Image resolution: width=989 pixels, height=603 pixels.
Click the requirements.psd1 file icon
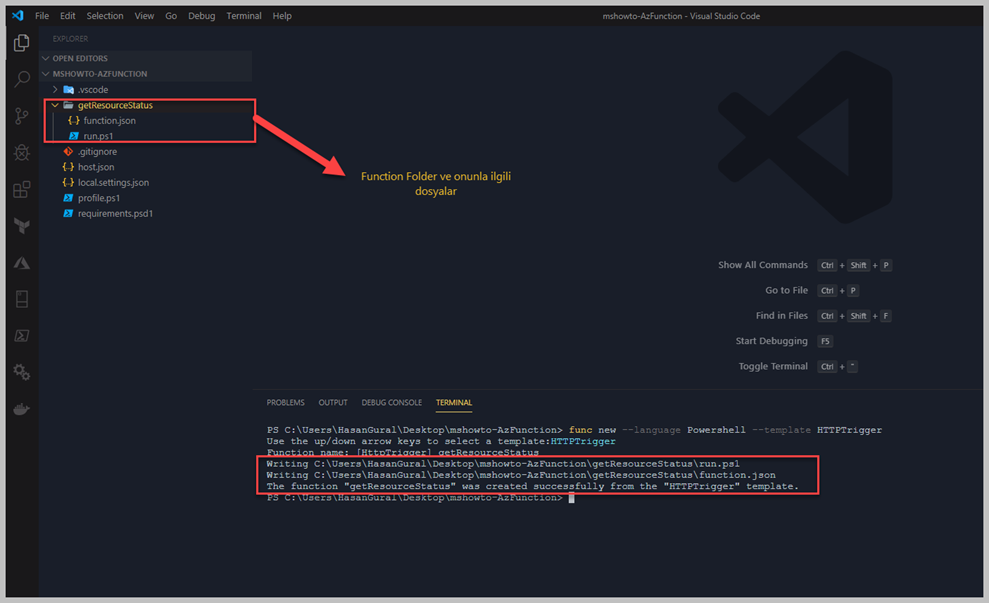click(68, 213)
